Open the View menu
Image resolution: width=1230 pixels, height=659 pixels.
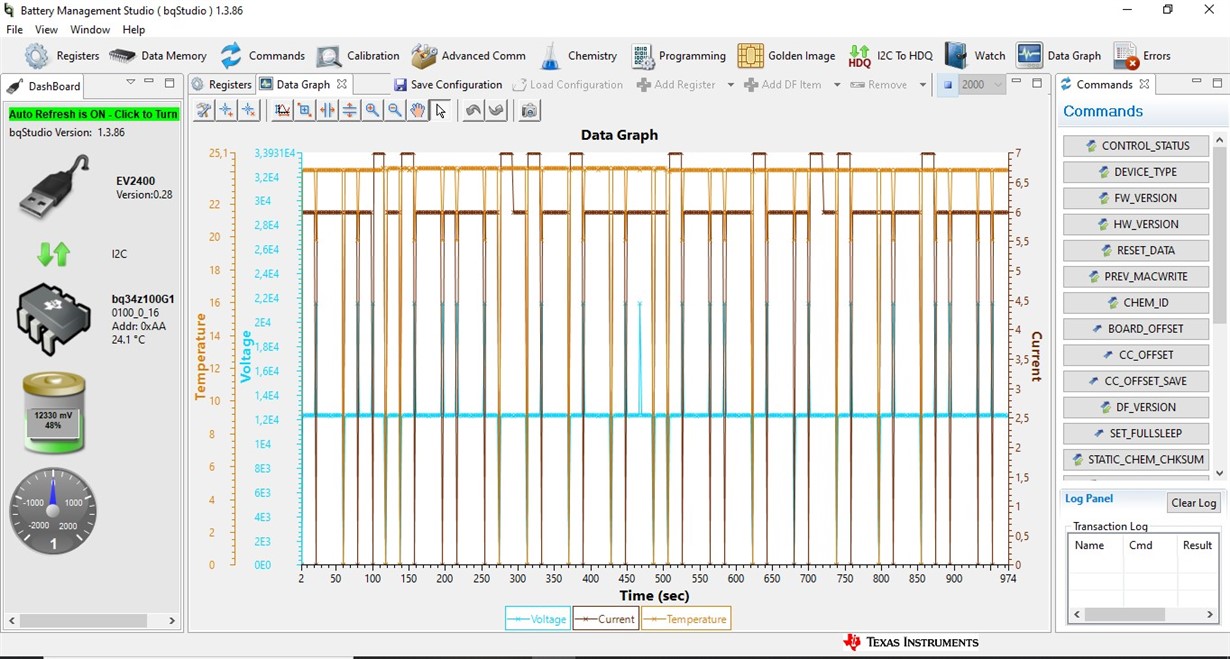click(x=46, y=30)
